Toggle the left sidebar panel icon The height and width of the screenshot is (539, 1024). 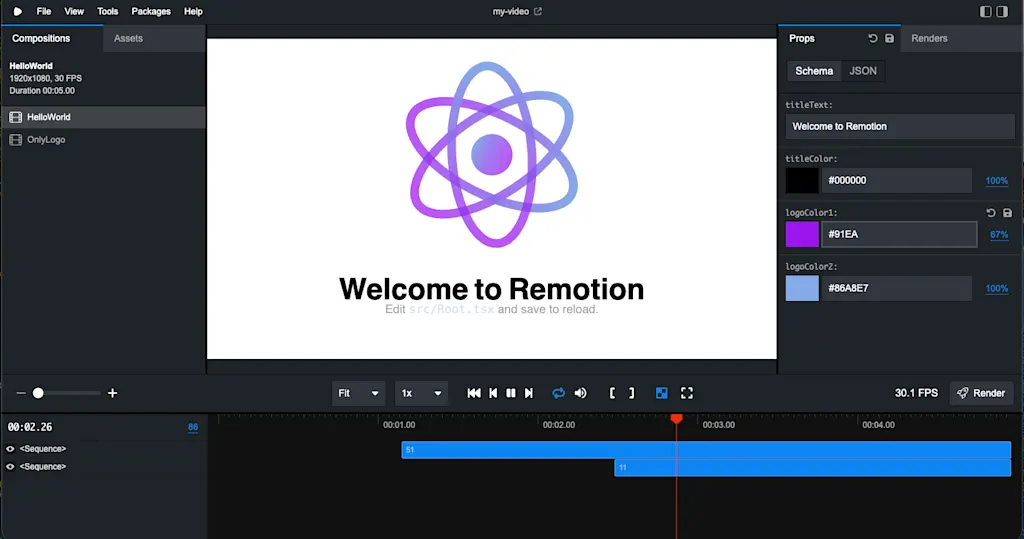(x=985, y=11)
